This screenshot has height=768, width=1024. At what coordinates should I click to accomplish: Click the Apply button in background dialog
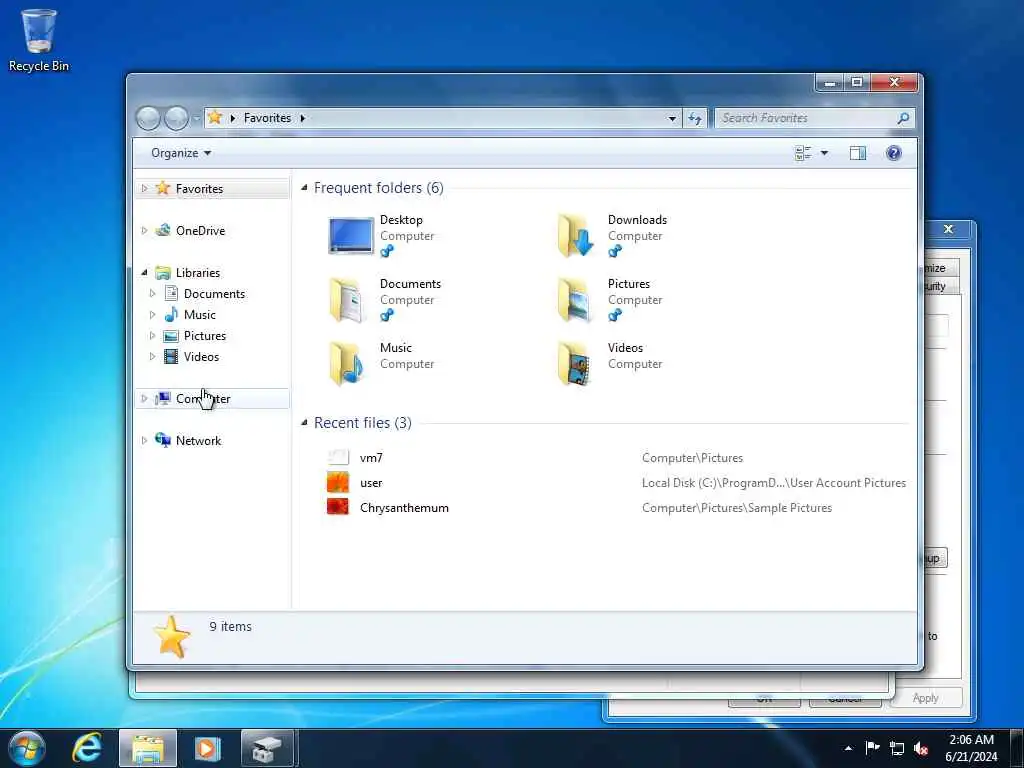[x=925, y=698]
